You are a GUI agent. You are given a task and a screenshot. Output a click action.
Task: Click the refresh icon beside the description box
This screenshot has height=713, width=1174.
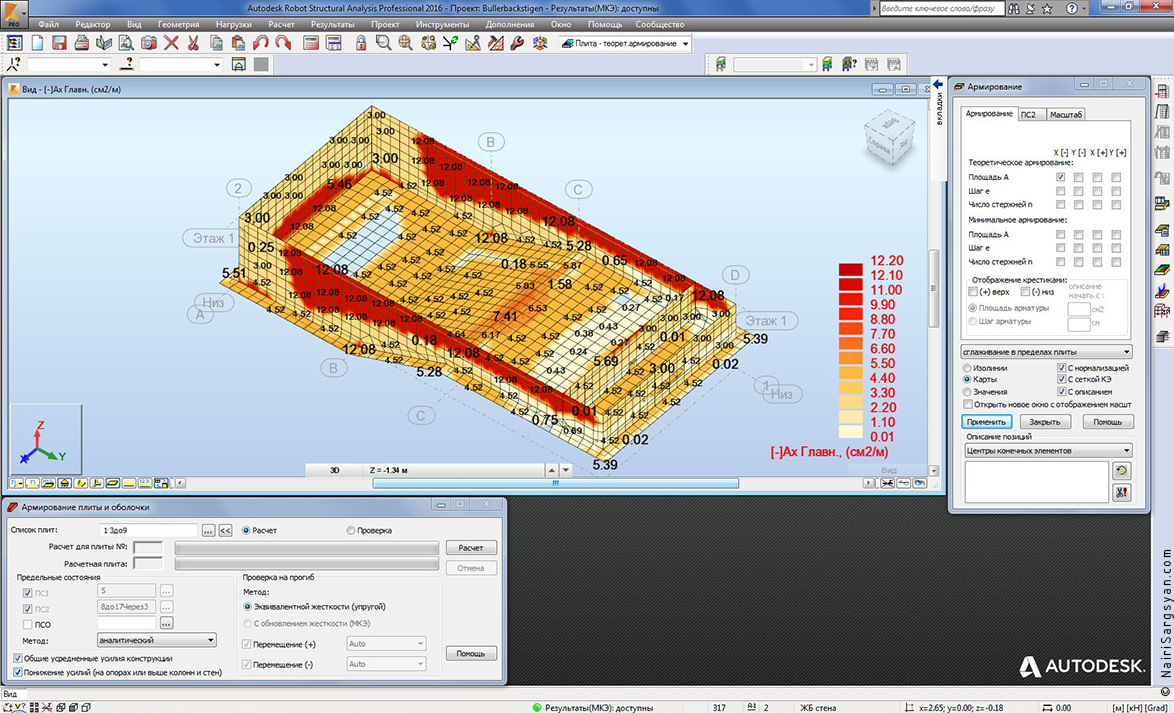tap(1121, 471)
